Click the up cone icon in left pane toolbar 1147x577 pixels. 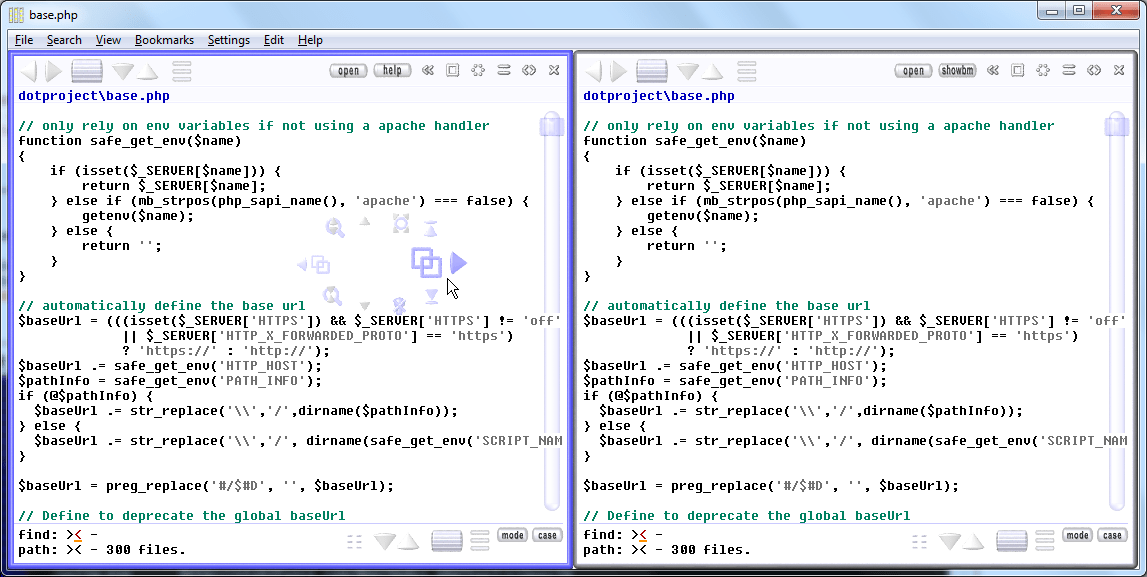tap(147, 72)
